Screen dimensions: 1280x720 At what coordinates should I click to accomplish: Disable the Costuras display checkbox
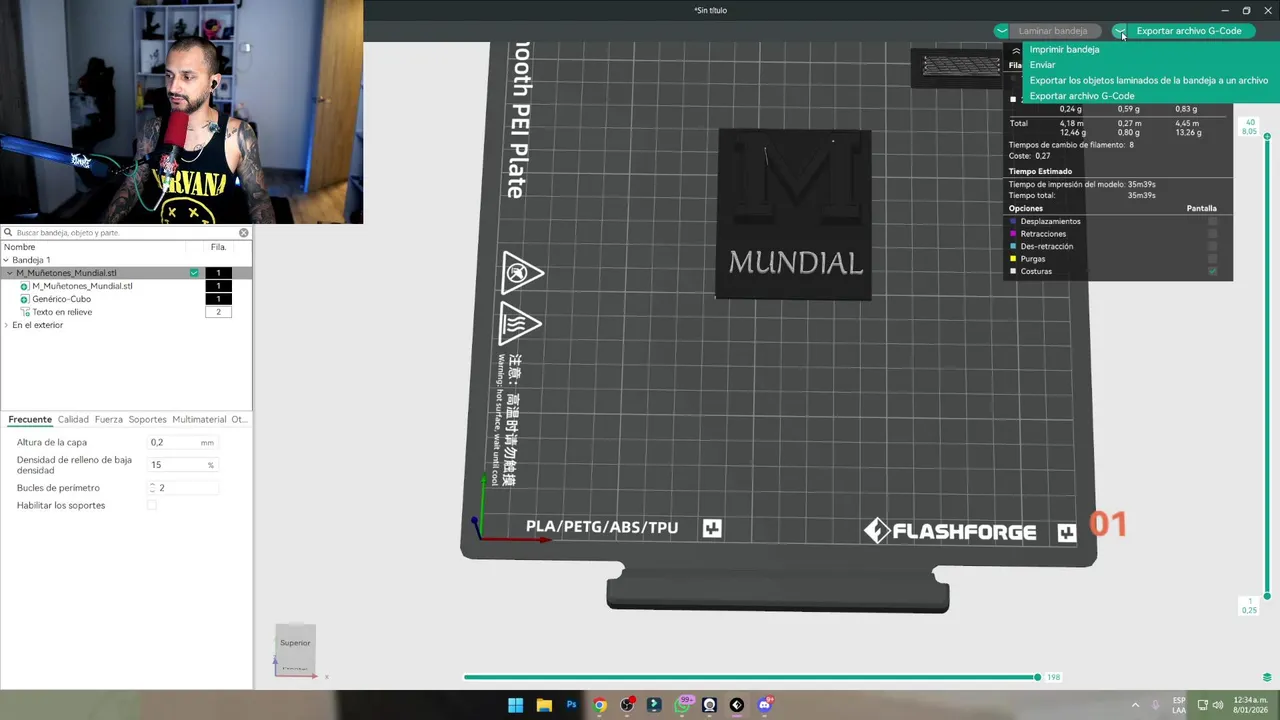point(1213,271)
